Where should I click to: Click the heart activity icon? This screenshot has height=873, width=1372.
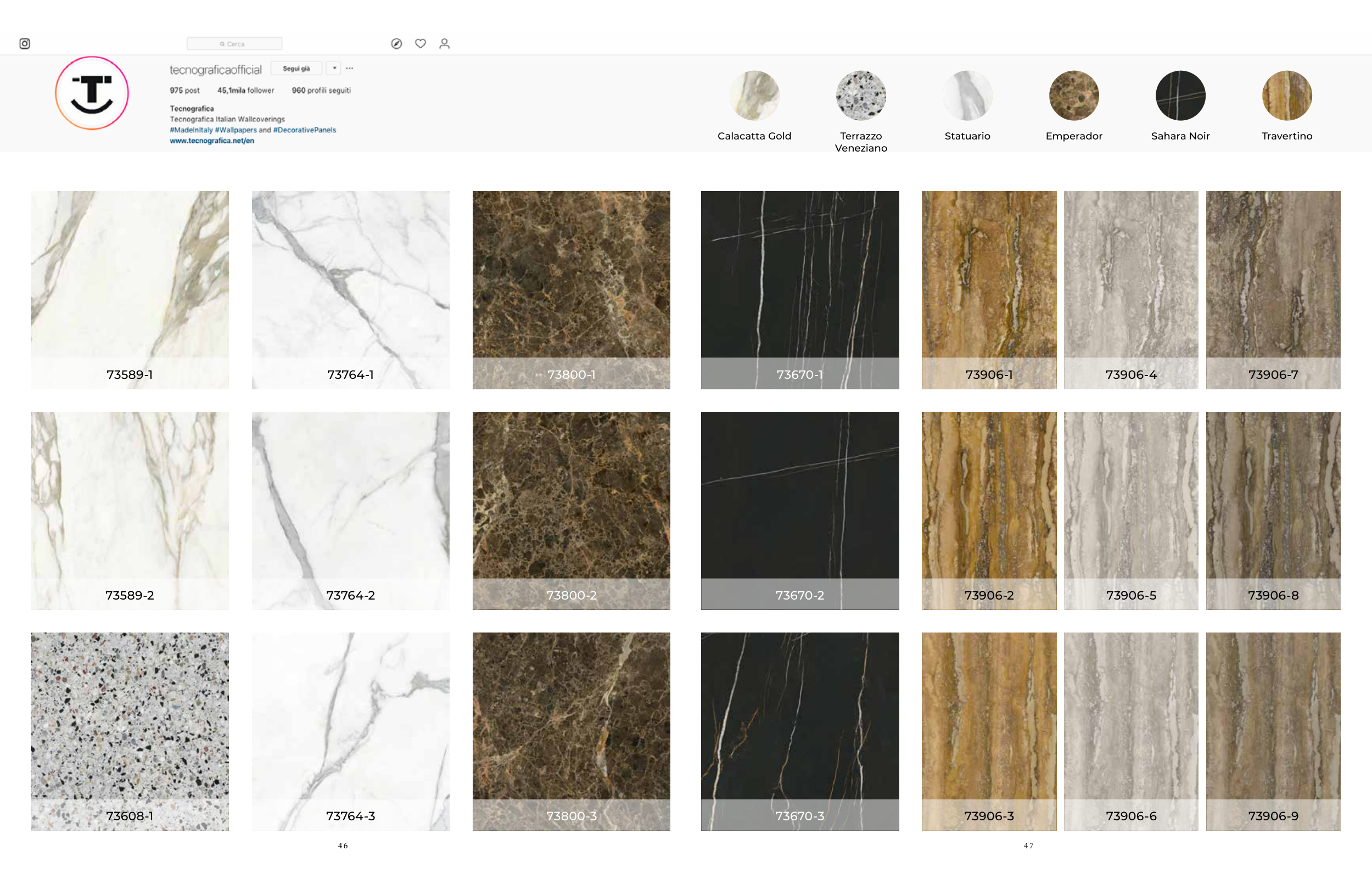click(x=421, y=43)
